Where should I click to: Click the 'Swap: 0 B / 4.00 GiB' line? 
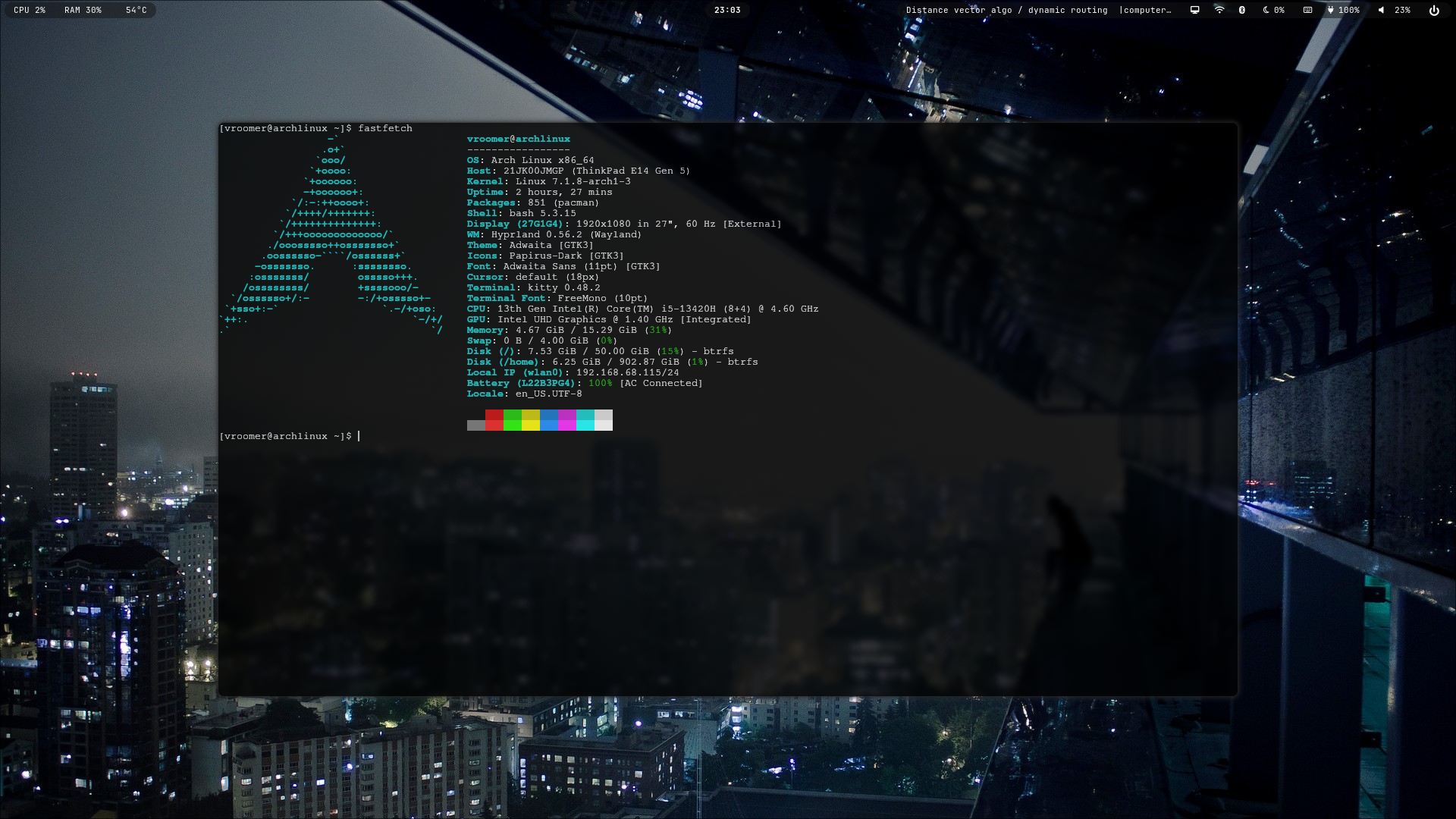542,340
